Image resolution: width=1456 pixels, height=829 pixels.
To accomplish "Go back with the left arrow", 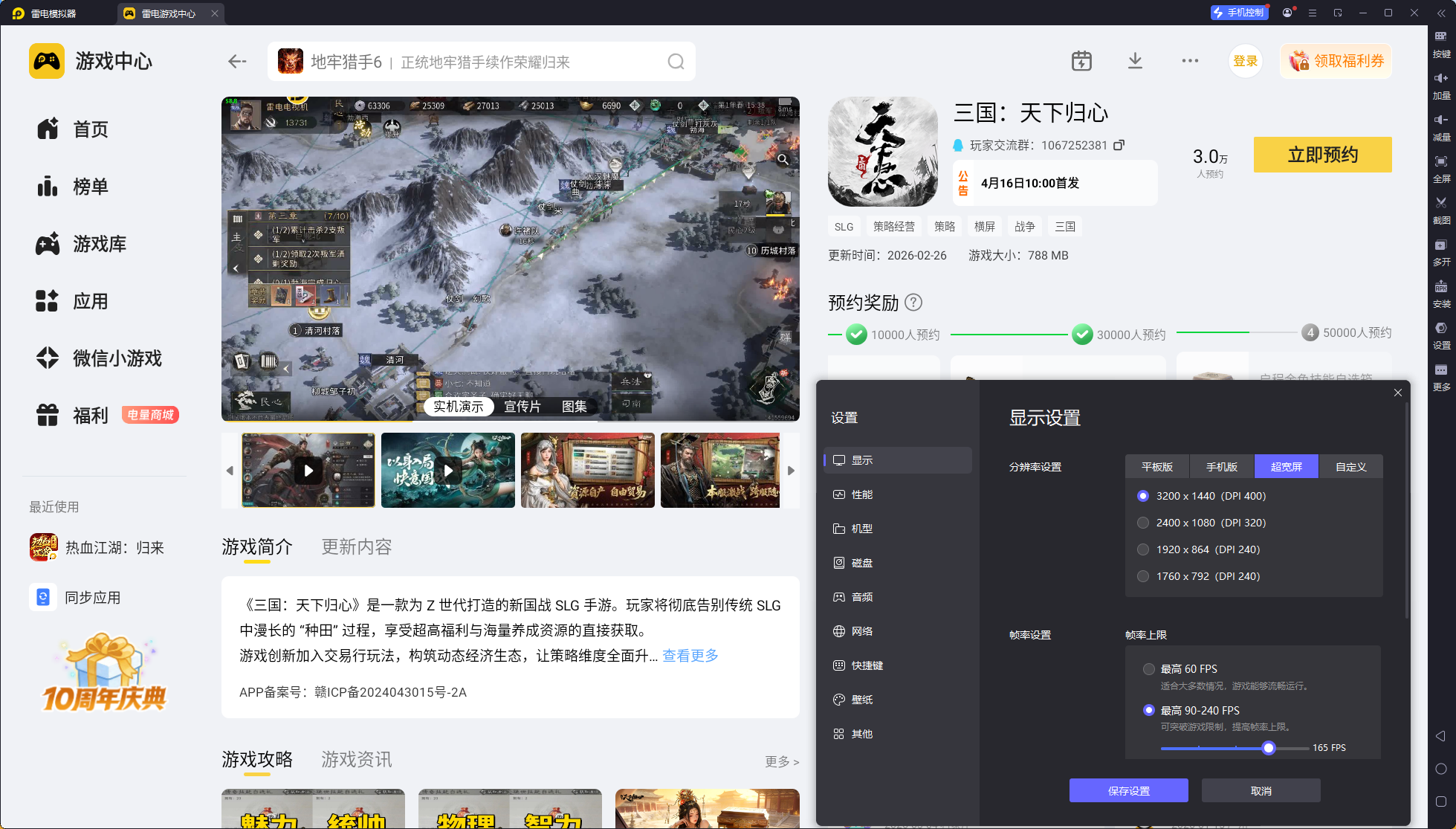I will 237,62.
